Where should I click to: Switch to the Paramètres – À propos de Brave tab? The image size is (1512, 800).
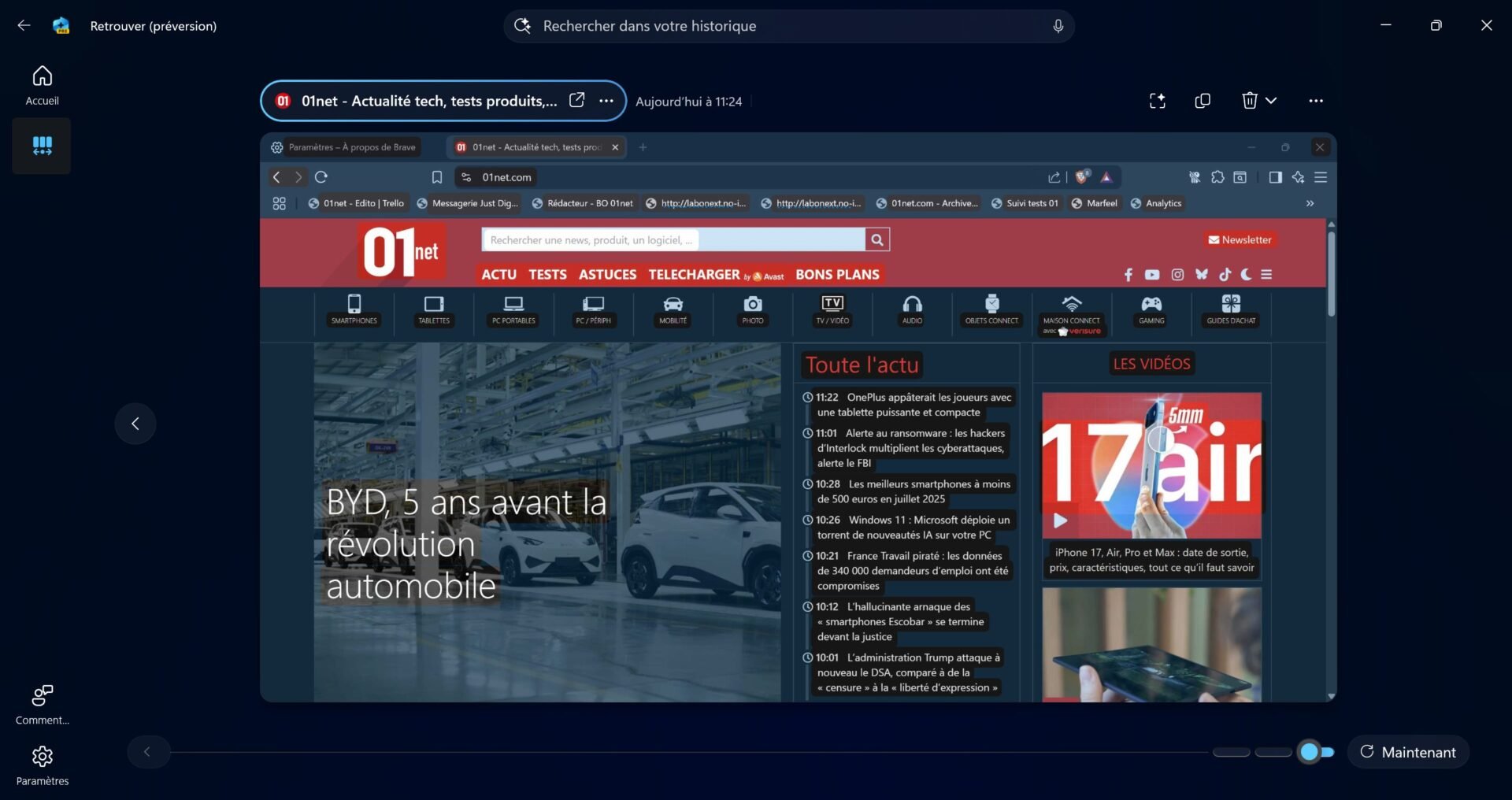point(343,147)
